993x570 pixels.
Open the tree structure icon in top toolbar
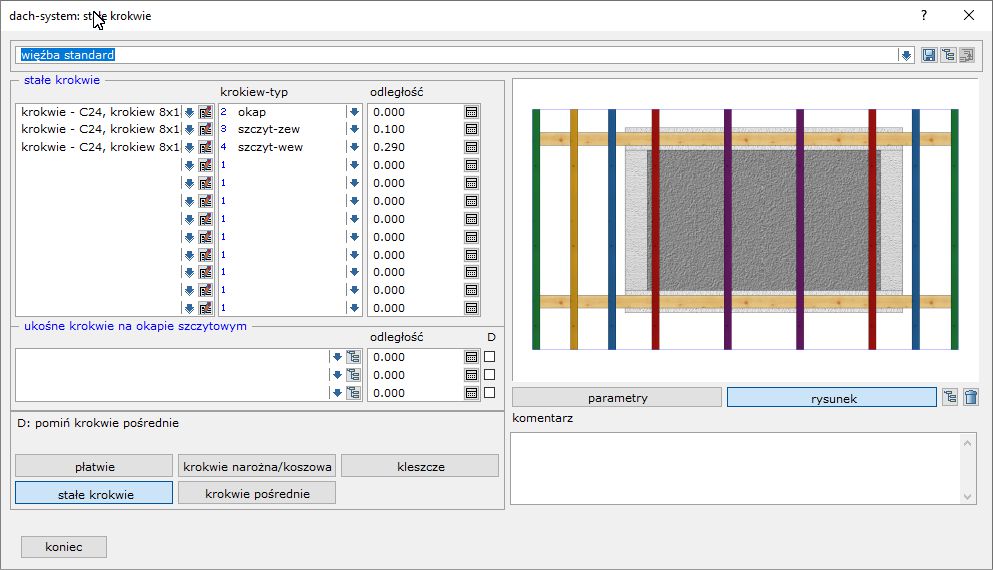(x=947, y=55)
